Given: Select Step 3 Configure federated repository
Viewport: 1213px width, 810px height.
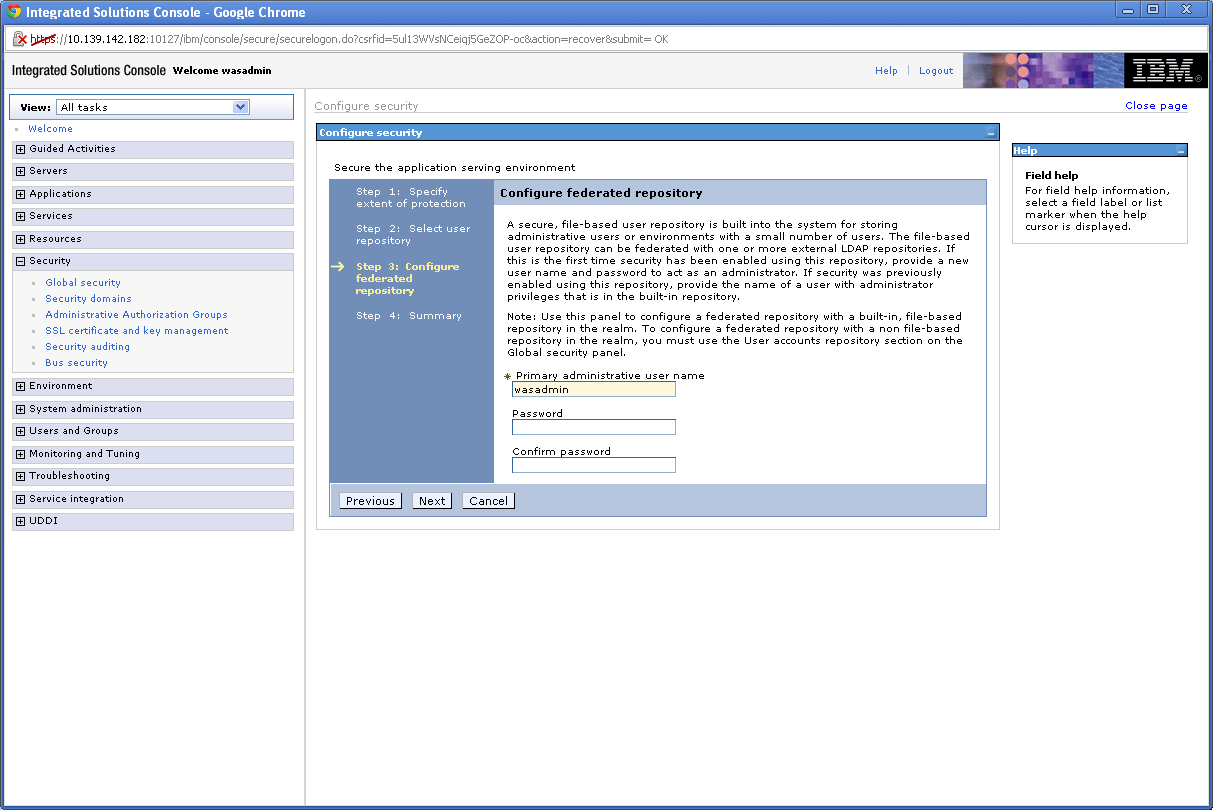Looking at the screenshot, I should tap(407, 279).
